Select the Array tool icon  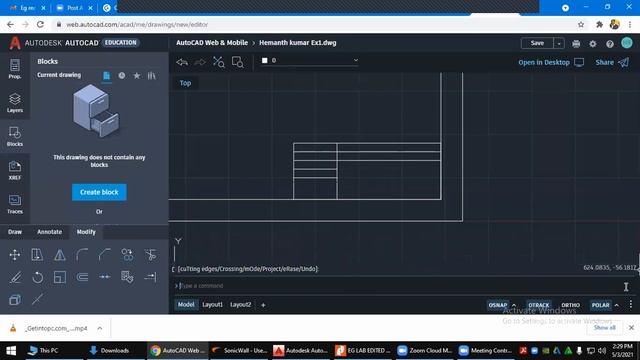click(127, 277)
